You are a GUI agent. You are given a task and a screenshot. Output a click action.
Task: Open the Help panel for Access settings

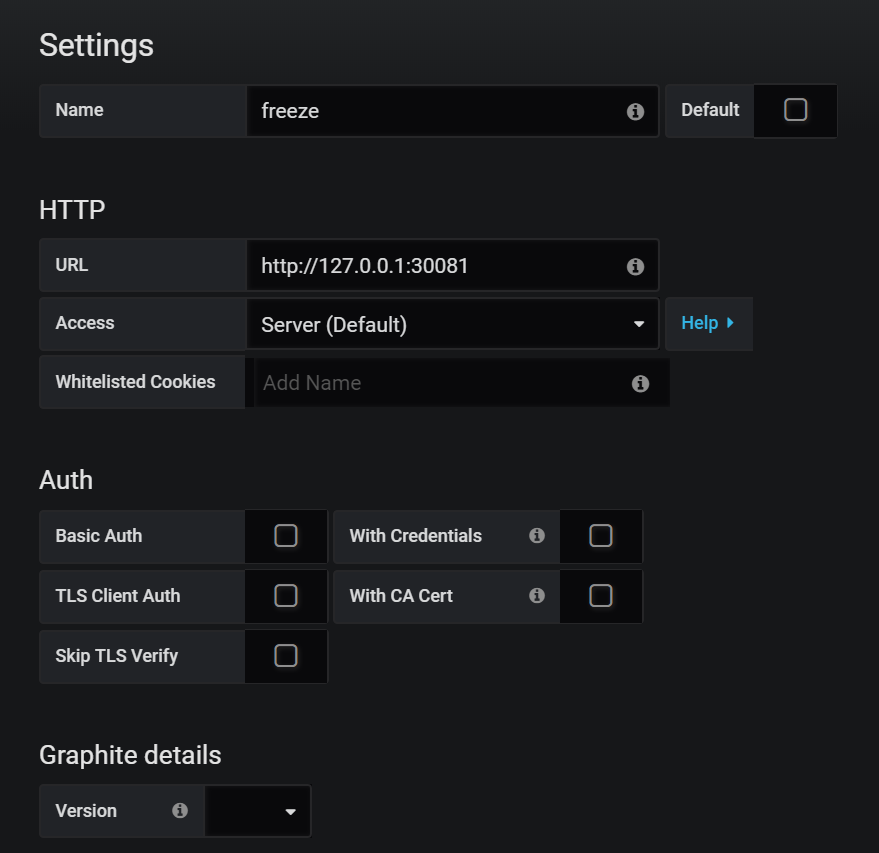pyautogui.click(x=708, y=323)
